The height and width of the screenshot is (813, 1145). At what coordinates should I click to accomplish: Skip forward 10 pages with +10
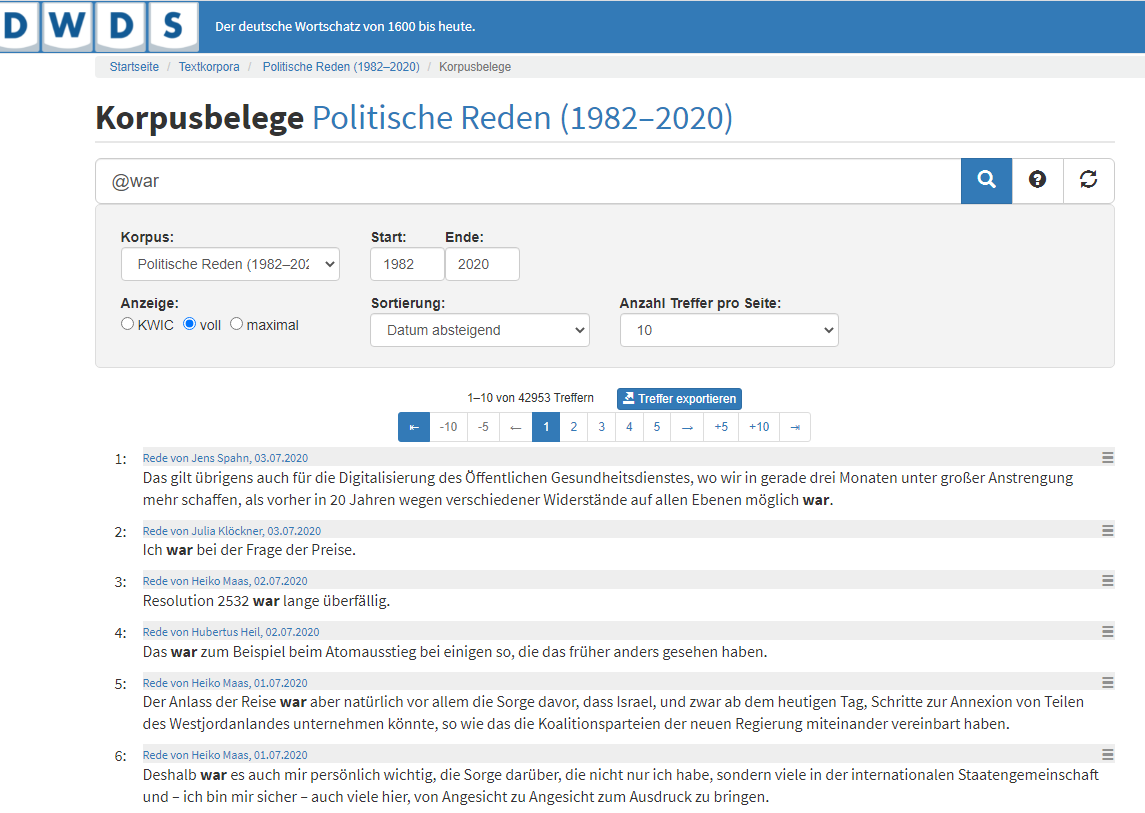(759, 427)
